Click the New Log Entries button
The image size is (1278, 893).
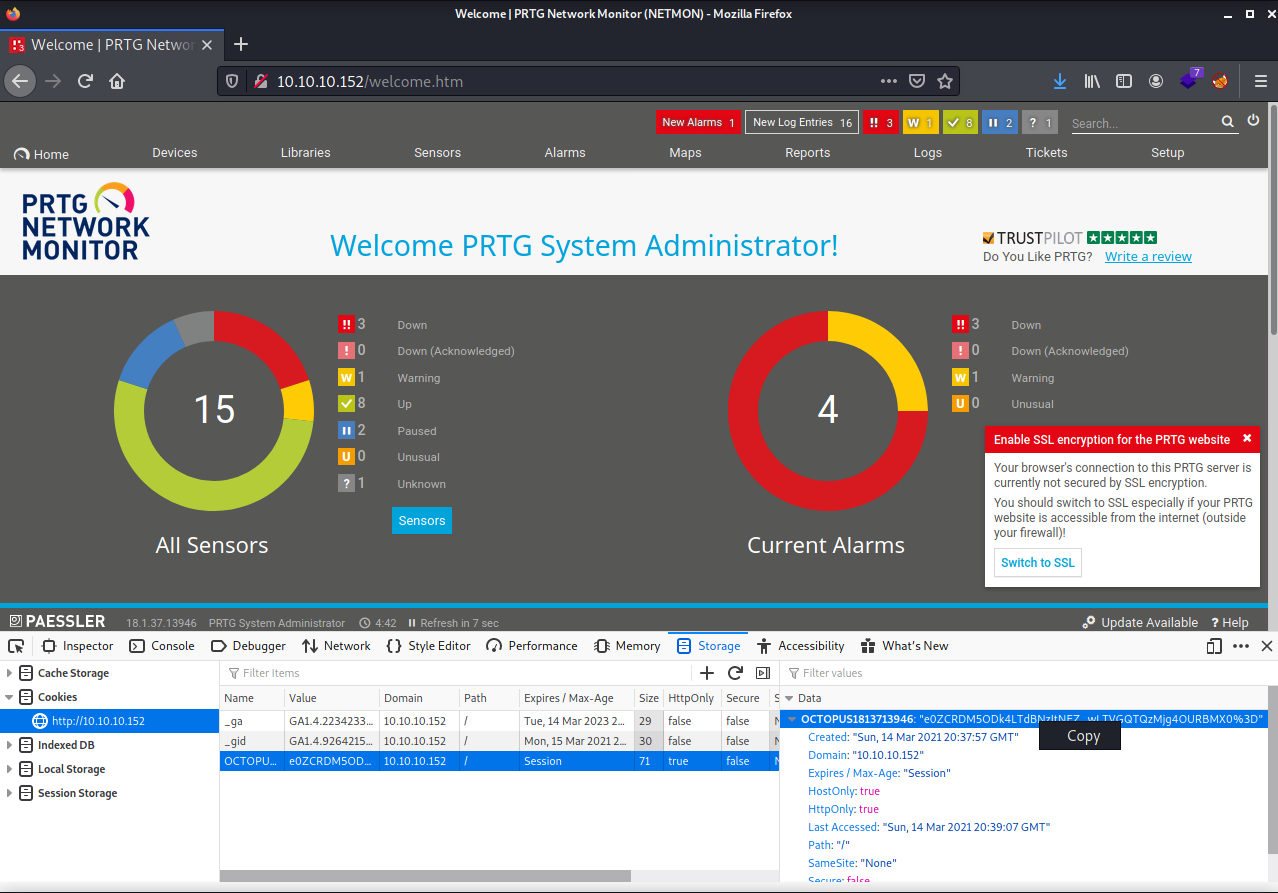(802, 122)
